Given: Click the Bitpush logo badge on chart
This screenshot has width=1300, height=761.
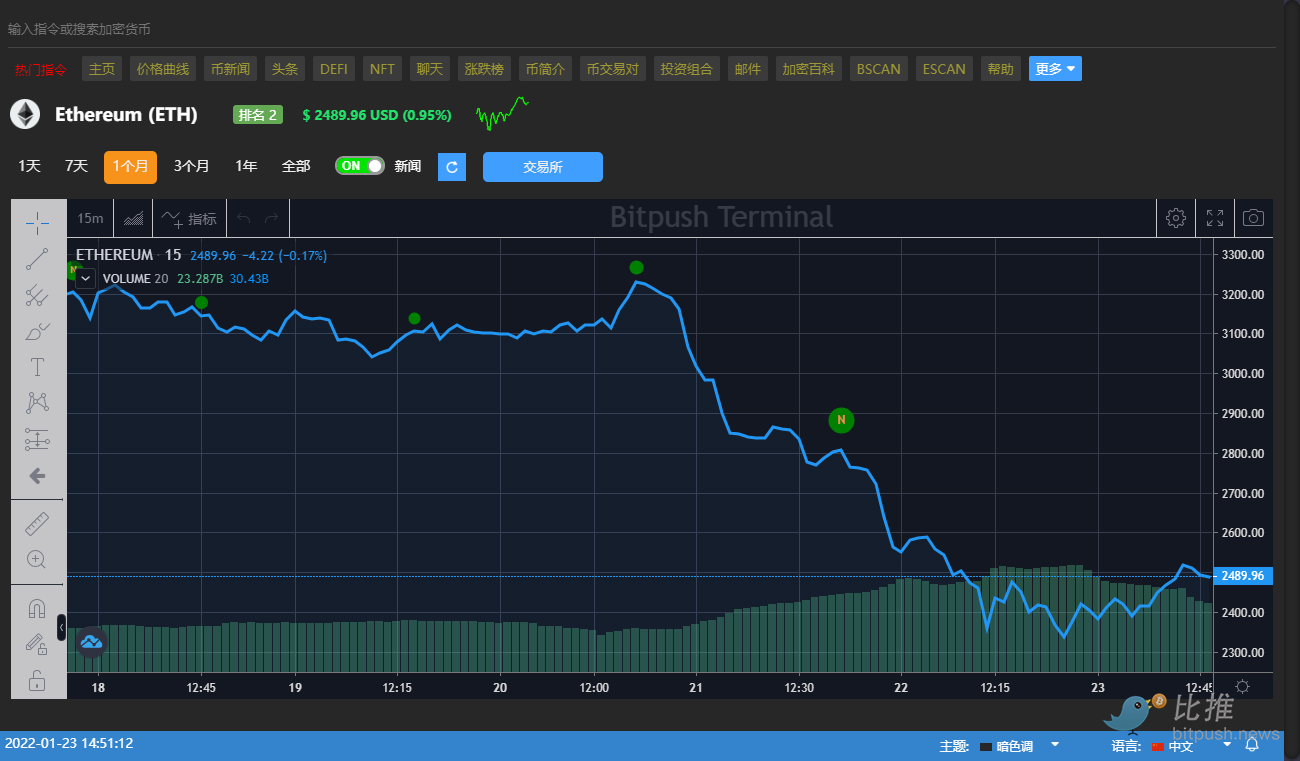Looking at the screenshot, I should tap(91, 642).
